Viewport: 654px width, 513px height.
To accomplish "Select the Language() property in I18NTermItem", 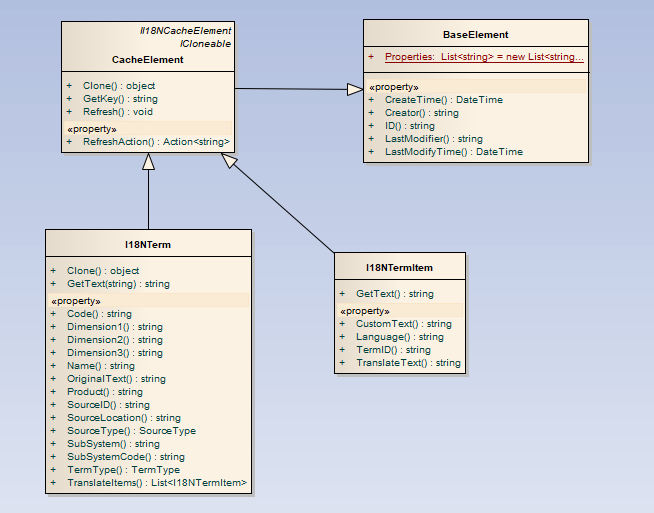I will 399,337.
